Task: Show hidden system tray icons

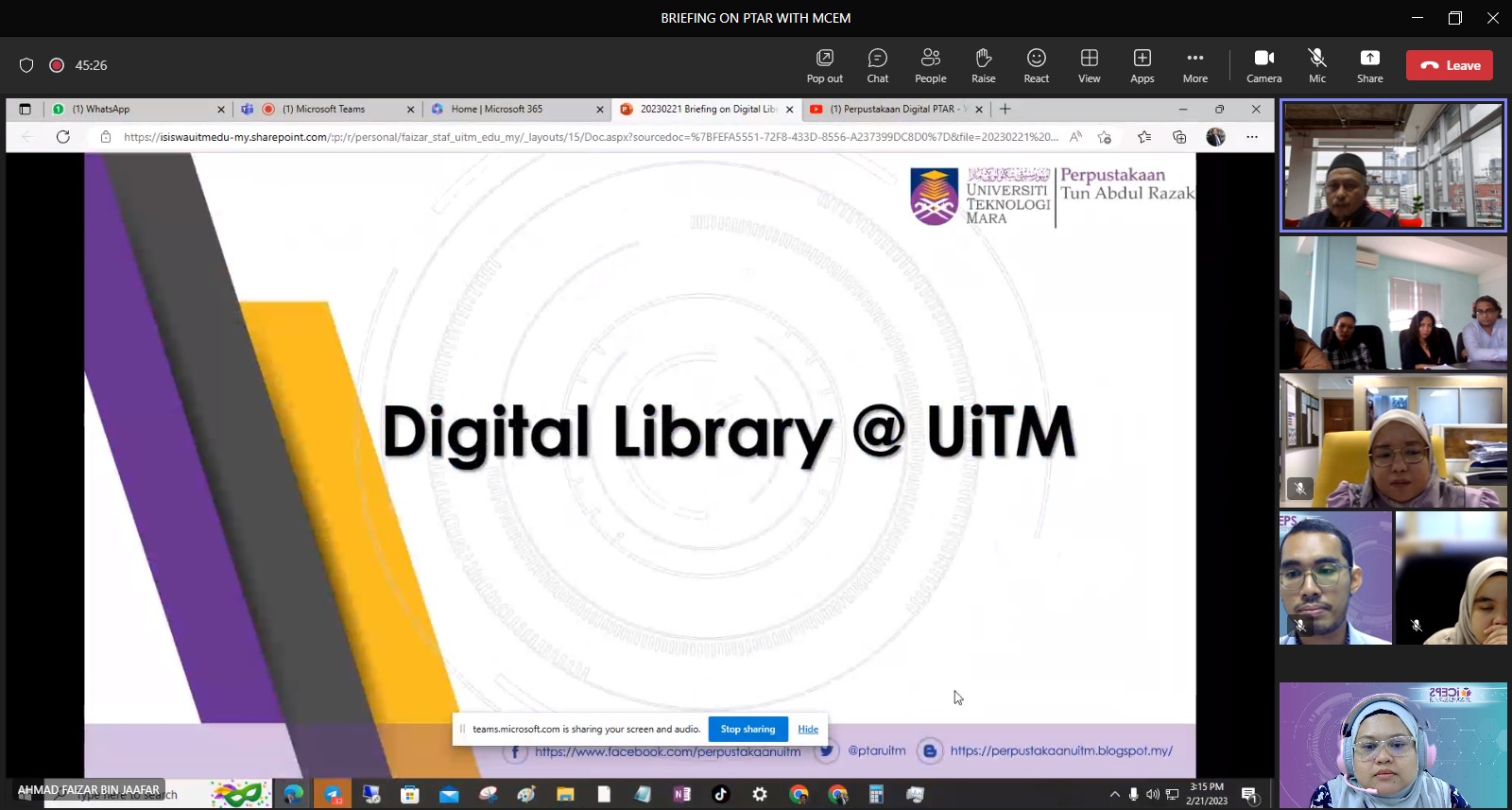Action: (1114, 794)
